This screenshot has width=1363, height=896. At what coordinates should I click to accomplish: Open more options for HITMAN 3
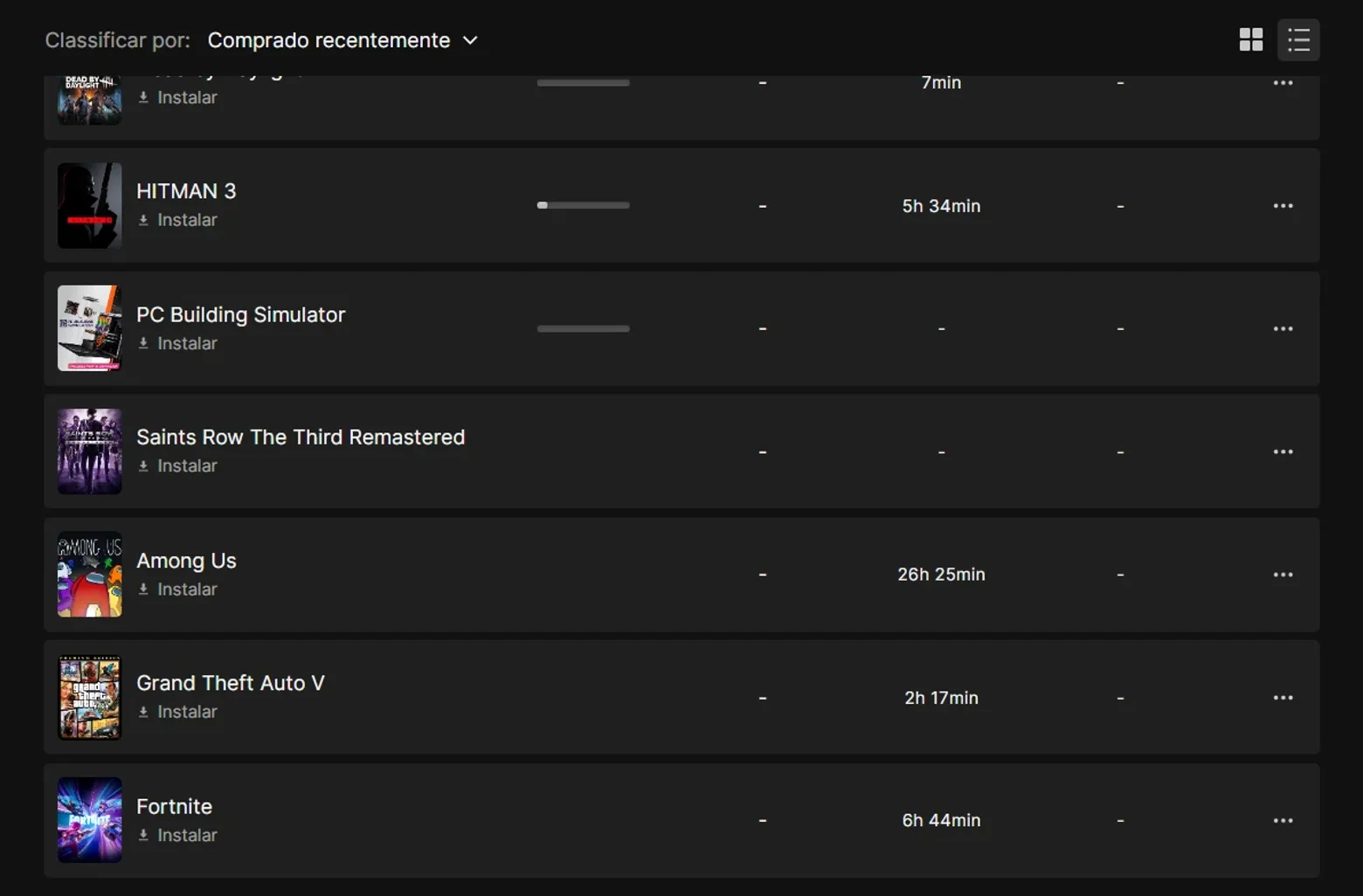(x=1283, y=206)
